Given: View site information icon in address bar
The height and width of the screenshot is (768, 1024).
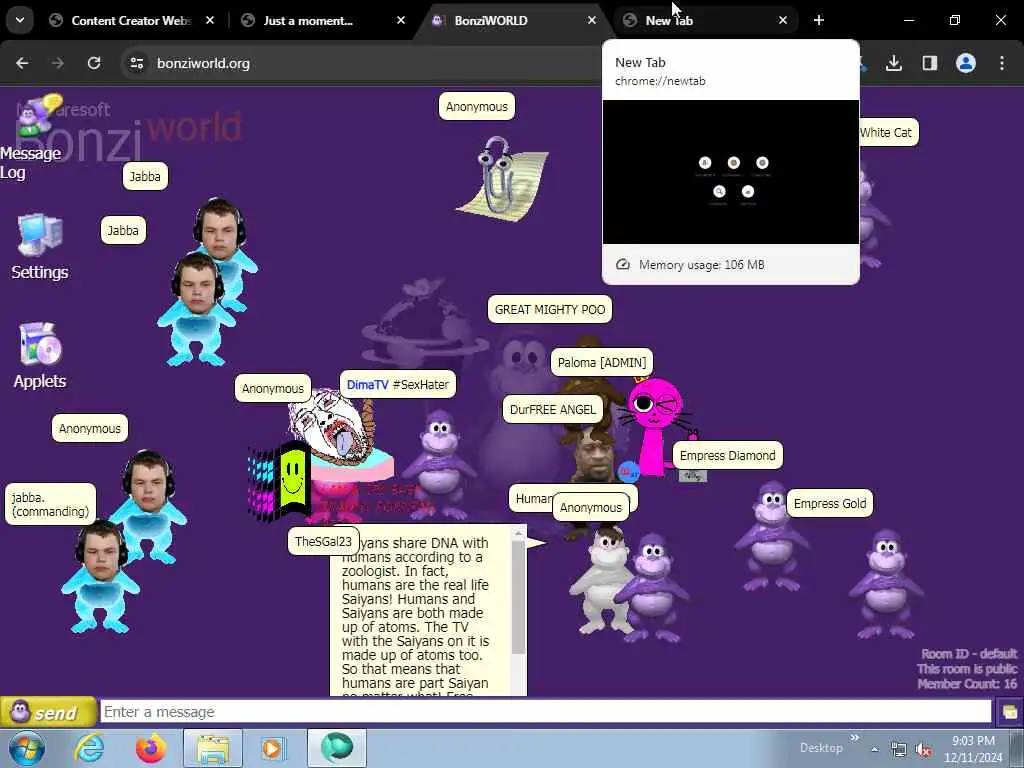Looking at the screenshot, I should [136, 63].
